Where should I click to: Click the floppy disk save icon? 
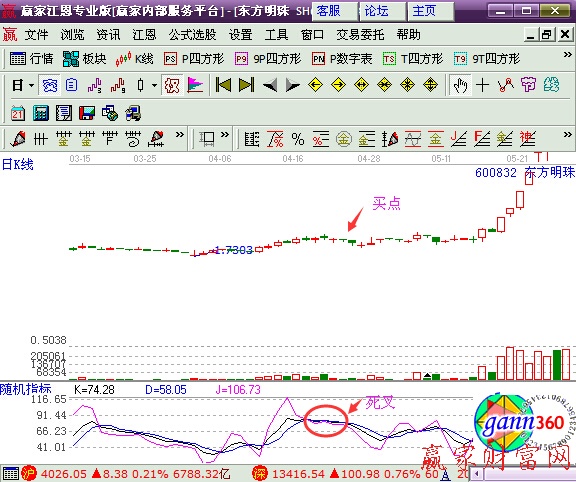click(87, 113)
